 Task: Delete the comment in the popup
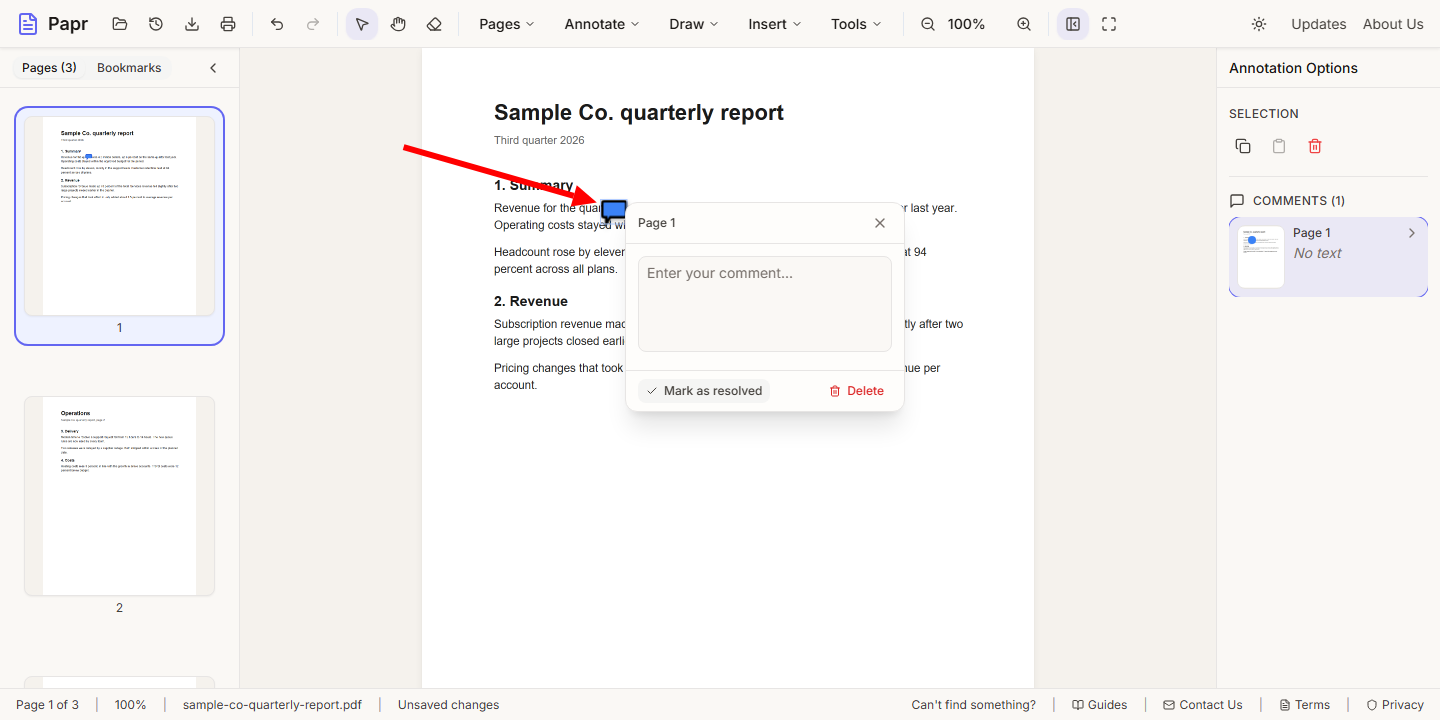[857, 391]
